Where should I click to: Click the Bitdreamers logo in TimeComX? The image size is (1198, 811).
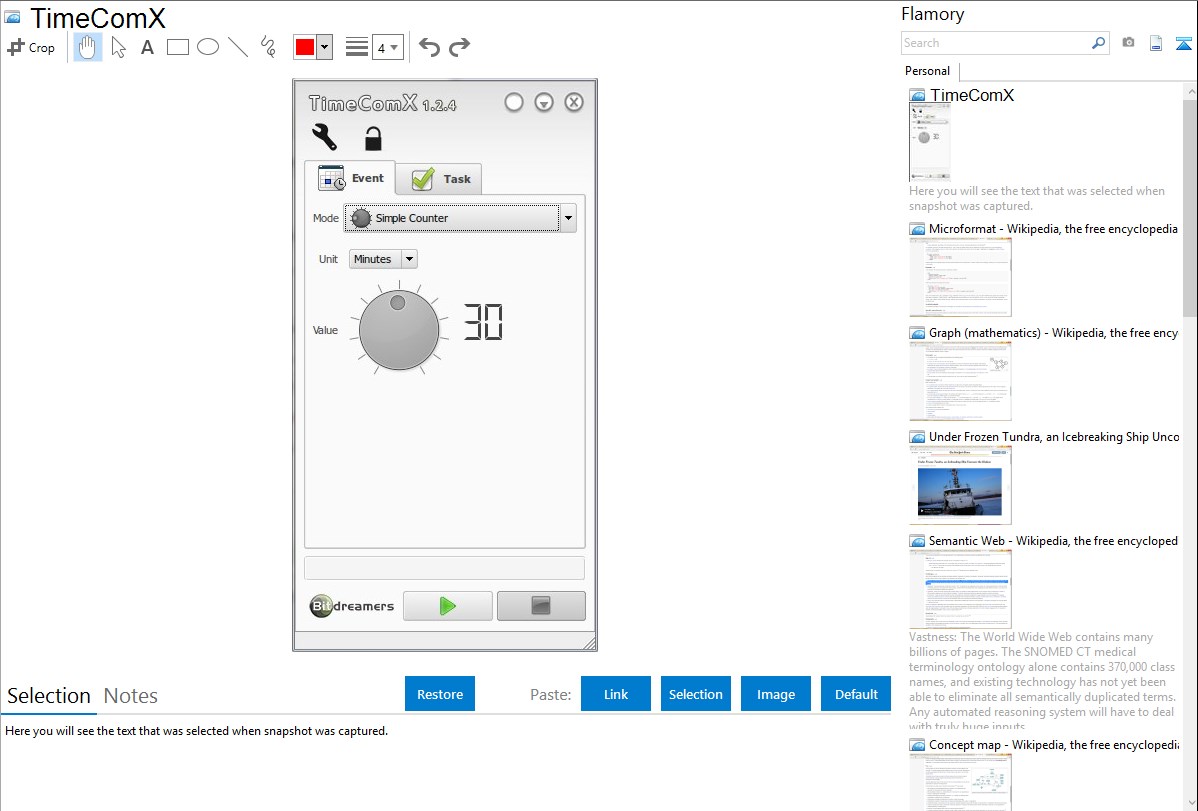tap(352, 606)
